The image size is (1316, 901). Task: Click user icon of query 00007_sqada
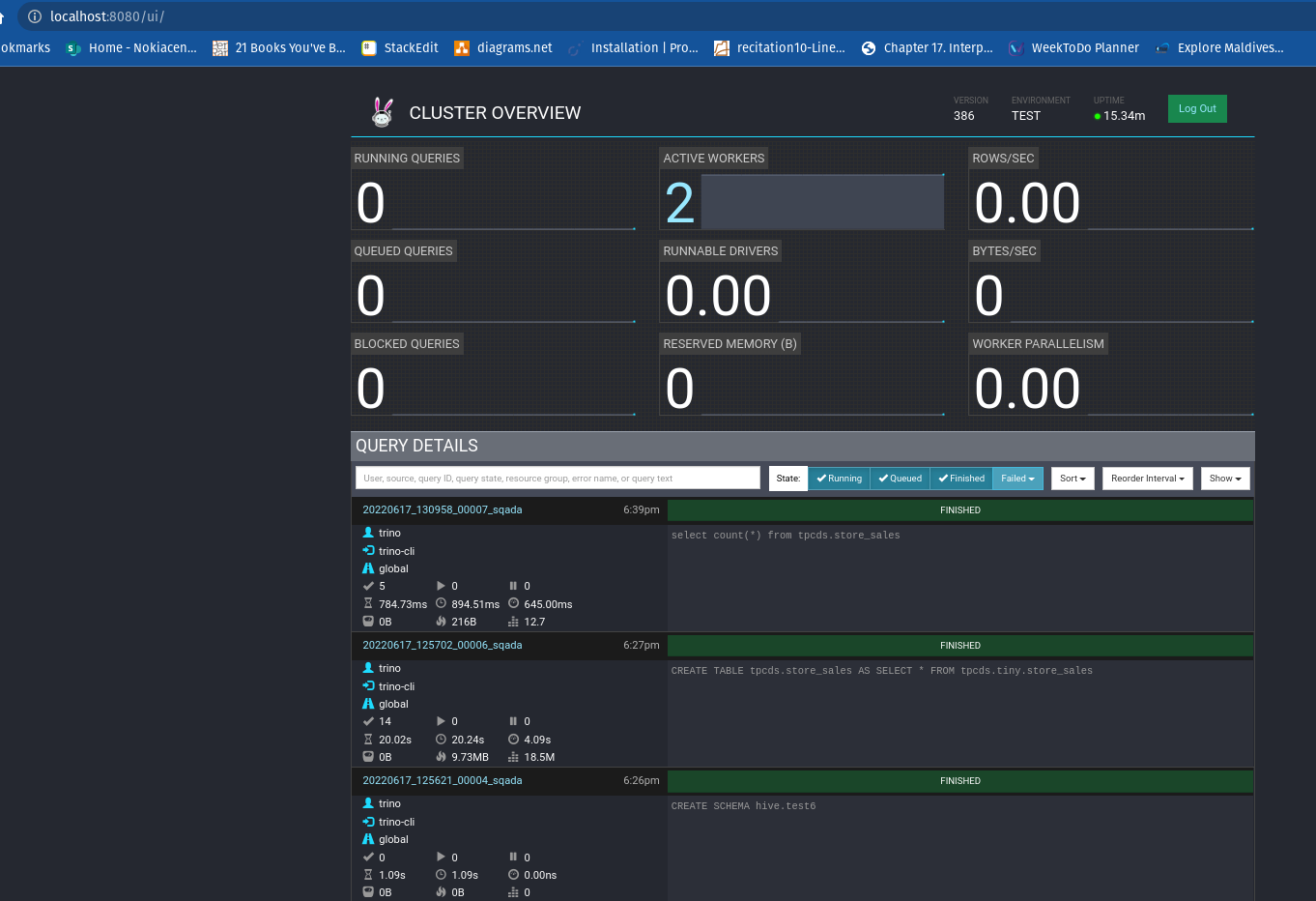[x=368, y=533]
